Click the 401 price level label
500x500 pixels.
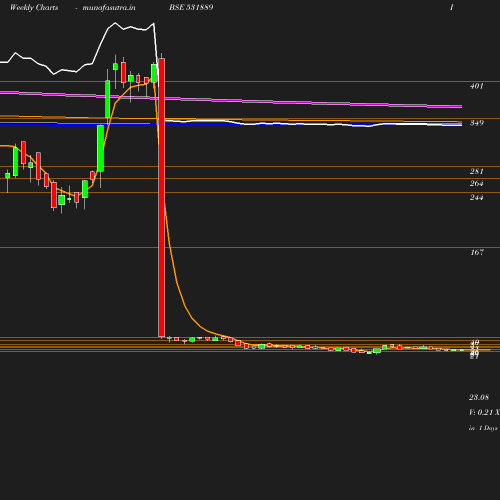[477, 86]
